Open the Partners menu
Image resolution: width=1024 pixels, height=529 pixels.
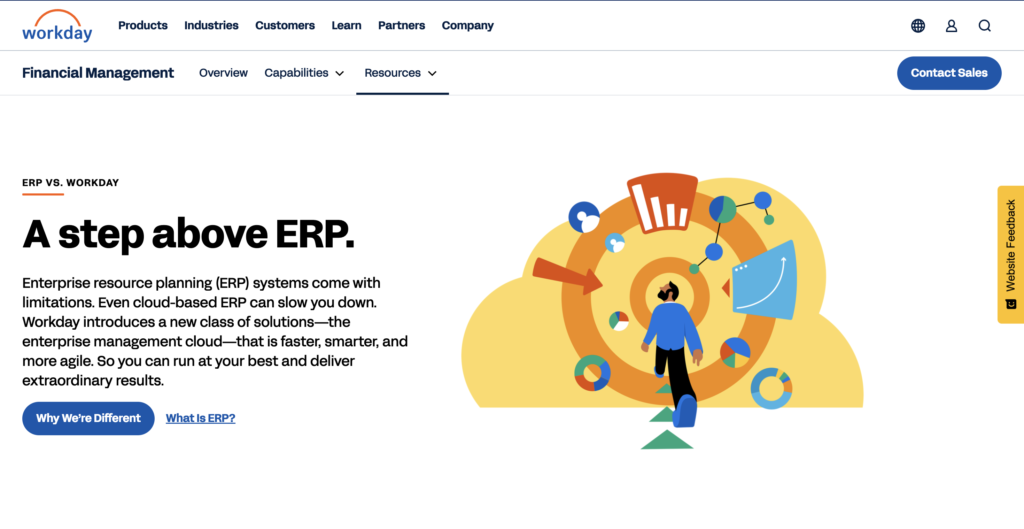pyautogui.click(x=401, y=25)
